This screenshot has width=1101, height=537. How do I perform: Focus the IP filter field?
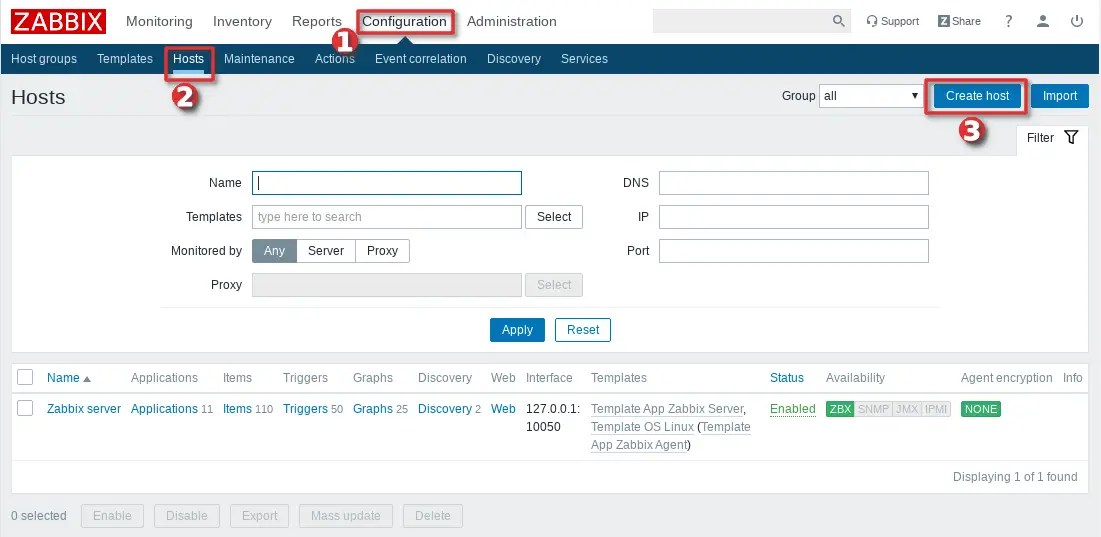click(793, 217)
